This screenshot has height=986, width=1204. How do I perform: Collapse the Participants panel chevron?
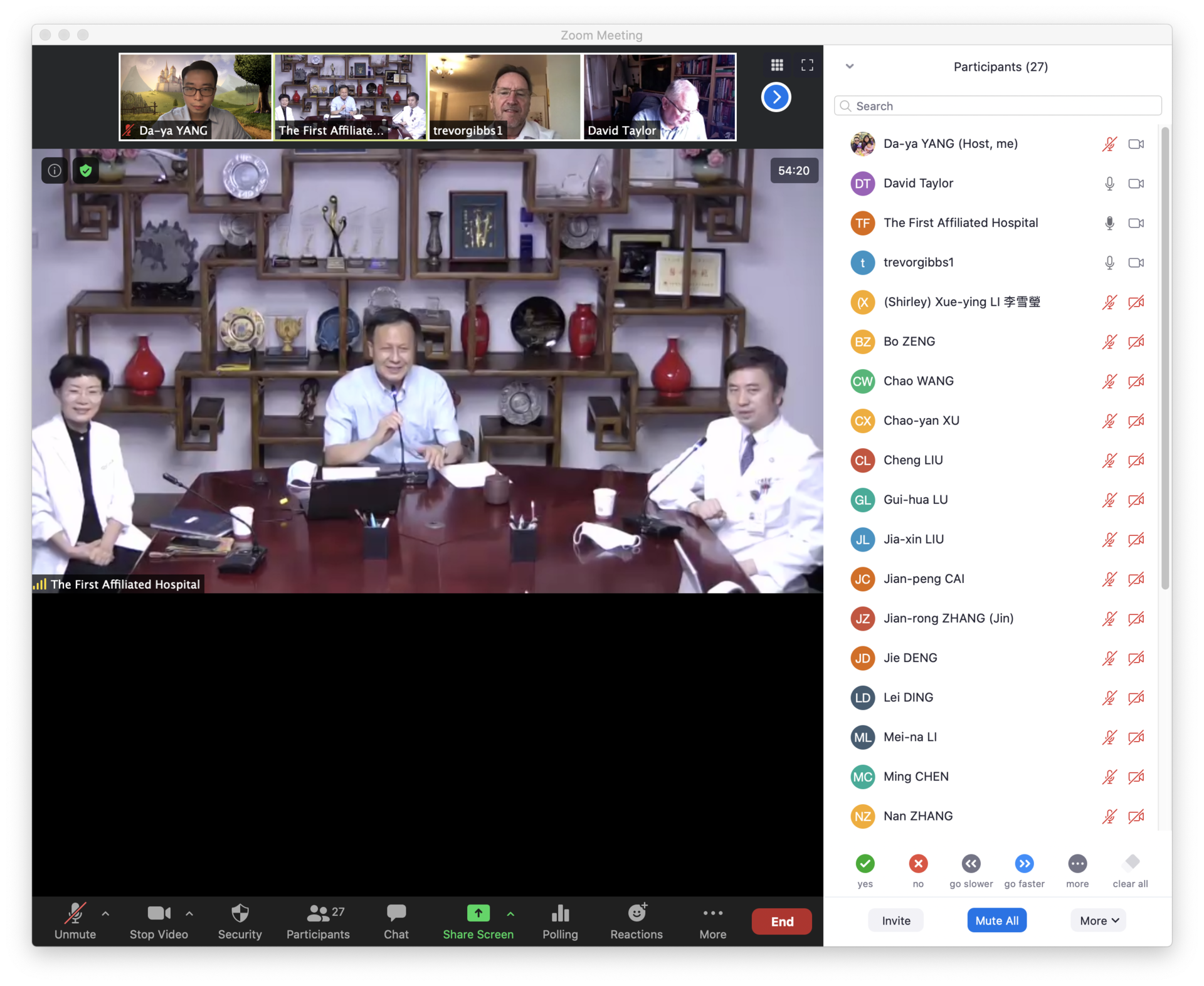coord(850,66)
